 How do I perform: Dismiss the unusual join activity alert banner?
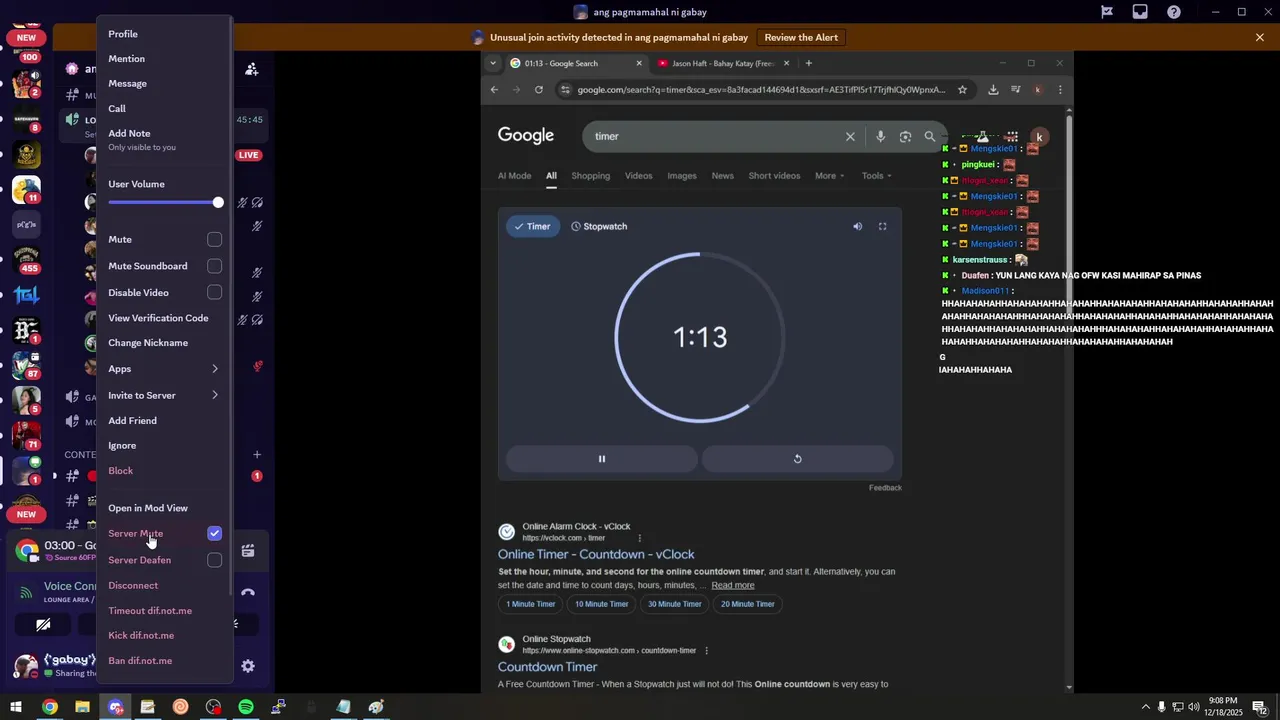[1260, 37]
